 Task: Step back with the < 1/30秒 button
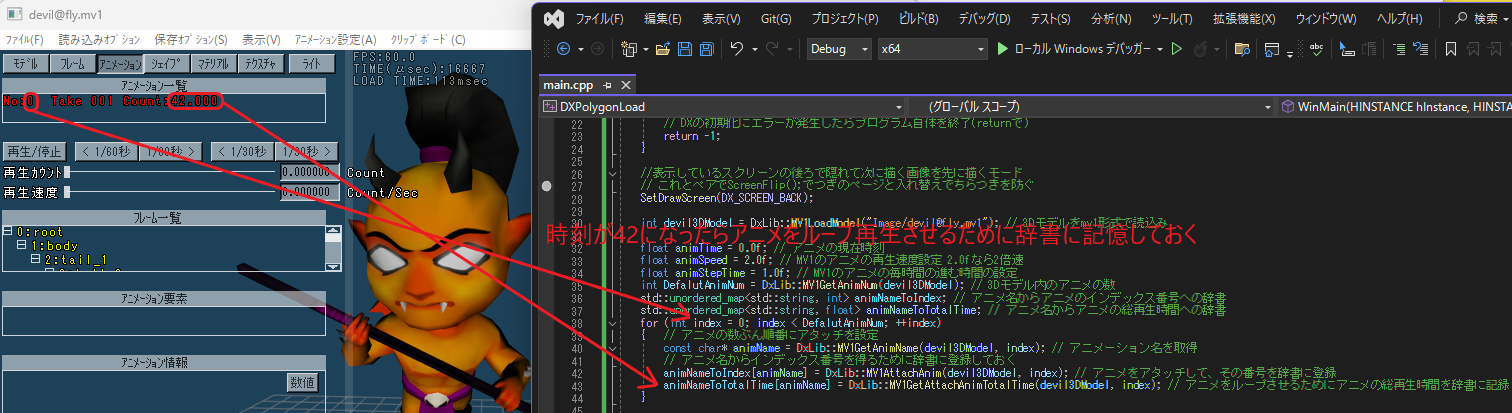[x=241, y=151]
